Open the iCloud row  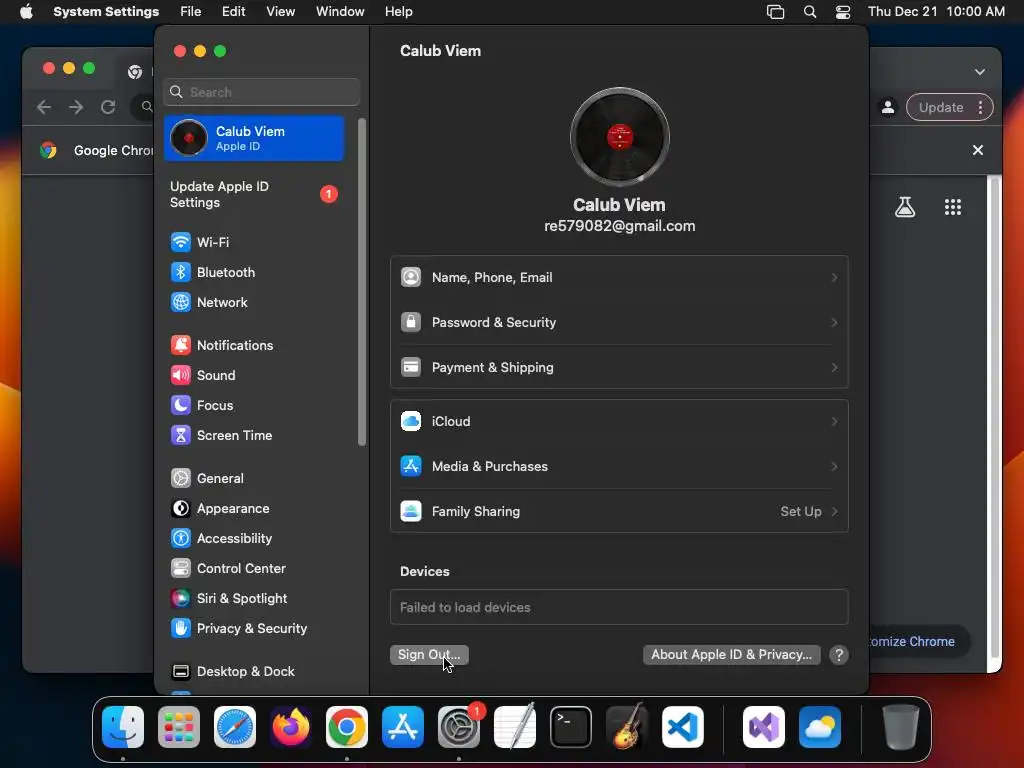(x=619, y=422)
